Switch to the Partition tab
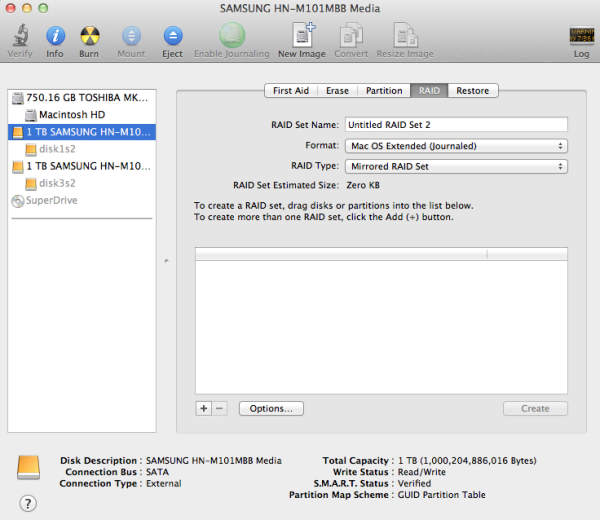Image resolution: width=600 pixels, height=520 pixels. 384,91
